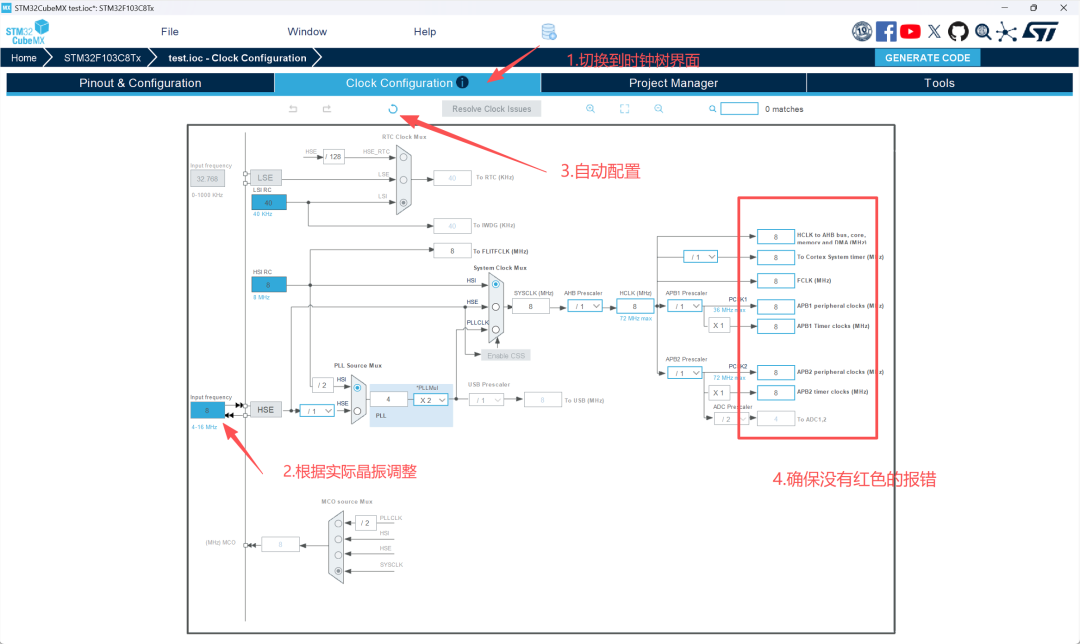Click the LSE 32.768 input frequency field
The width and height of the screenshot is (1080, 644).
click(x=207, y=178)
